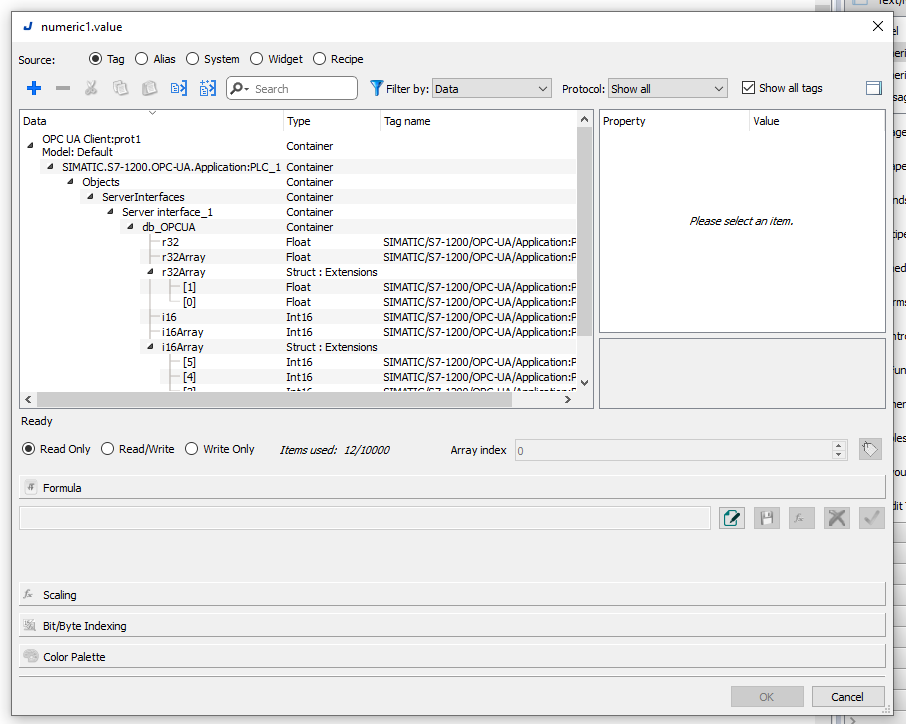The height and width of the screenshot is (724, 906).
Task: Click the Formula section icon
Action: [31, 487]
